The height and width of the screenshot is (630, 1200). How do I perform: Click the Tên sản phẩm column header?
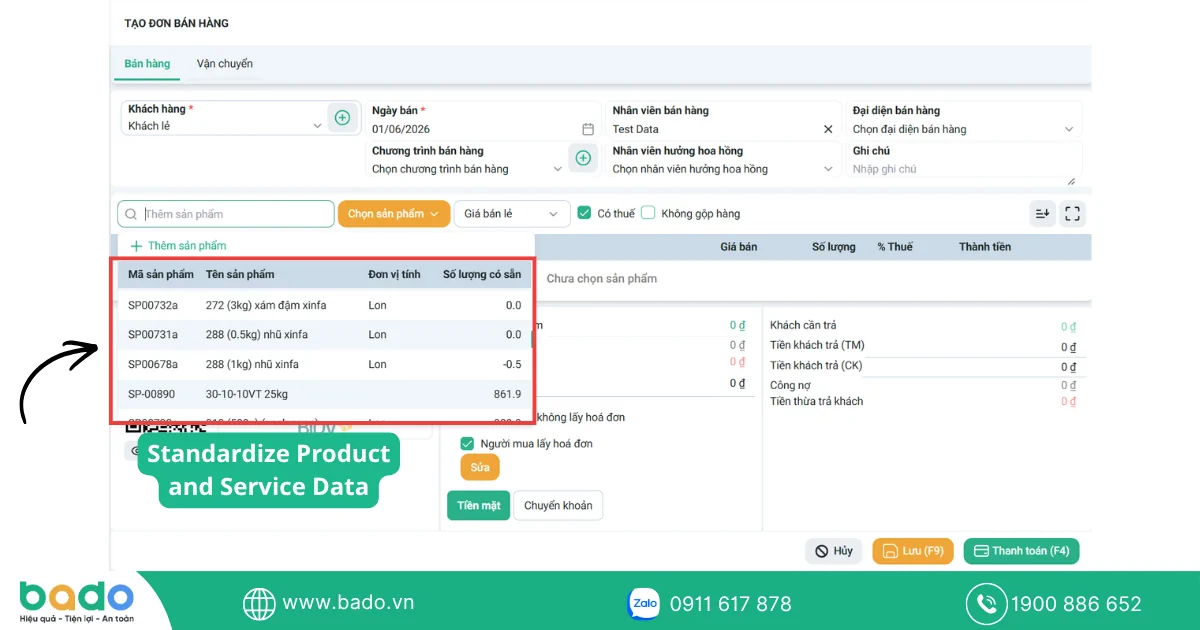pos(240,274)
